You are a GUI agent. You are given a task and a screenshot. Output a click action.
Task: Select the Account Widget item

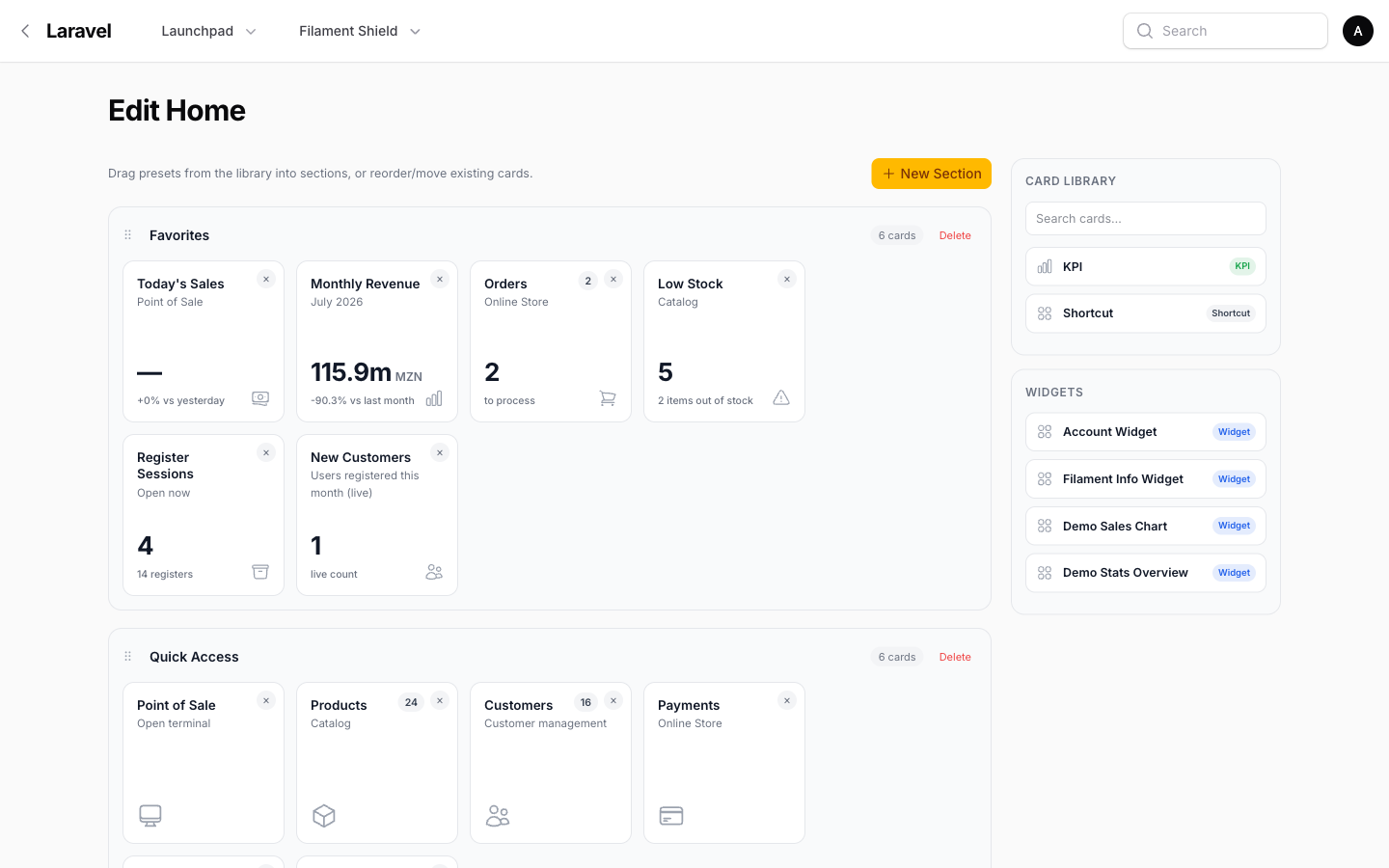(x=1146, y=432)
